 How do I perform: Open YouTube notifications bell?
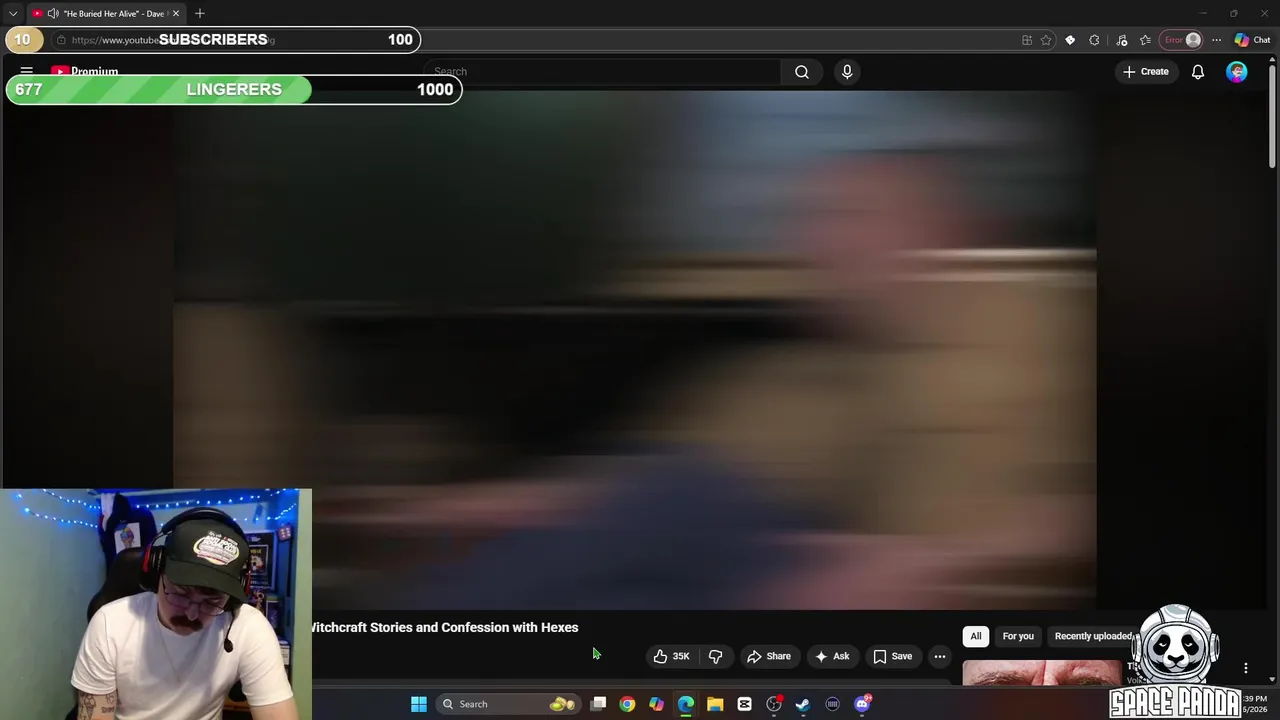[x=1198, y=72]
